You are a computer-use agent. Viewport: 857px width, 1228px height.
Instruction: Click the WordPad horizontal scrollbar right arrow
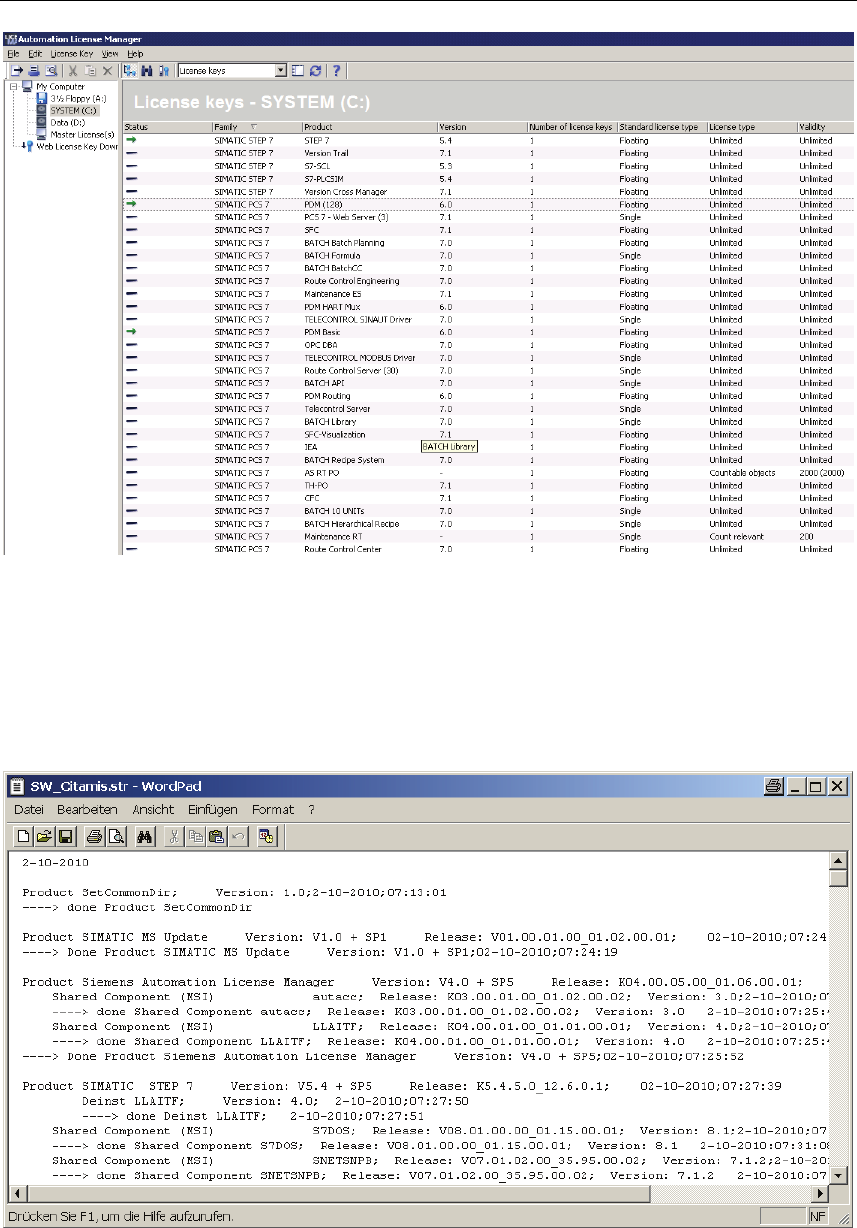[x=822, y=1195]
